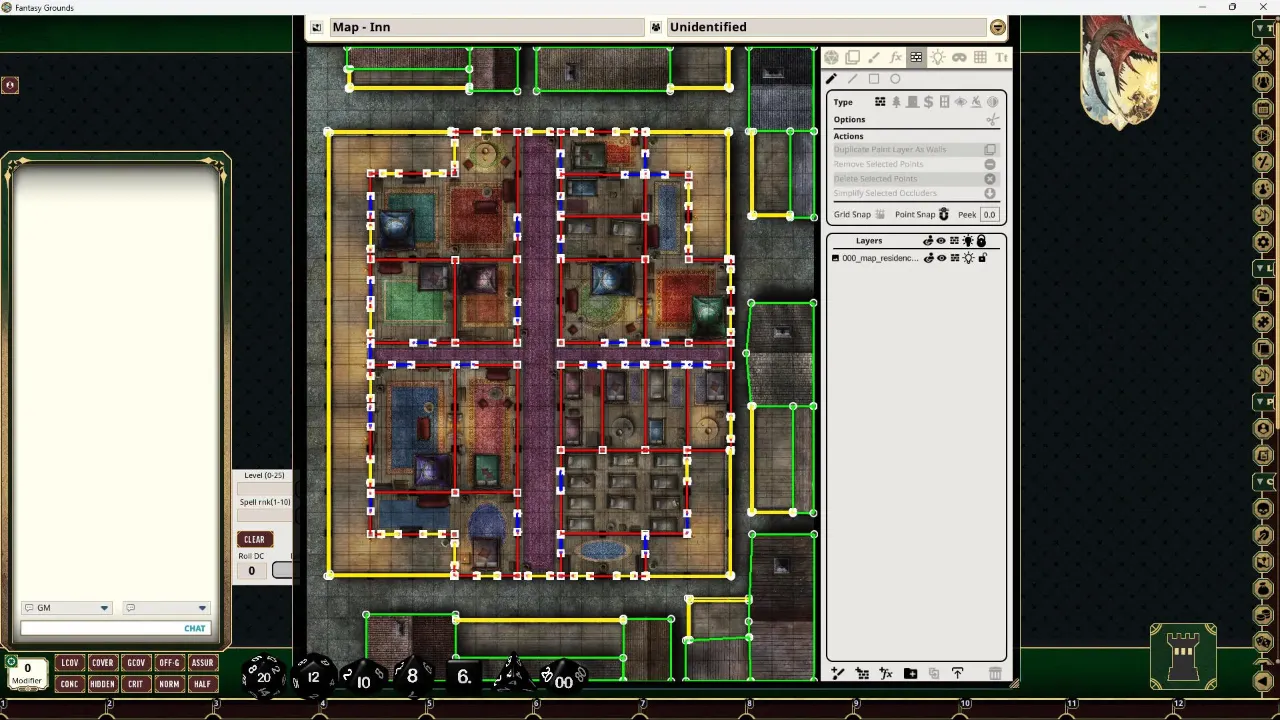Open the GM speaker dropdown
1280x720 pixels.
(66, 608)
